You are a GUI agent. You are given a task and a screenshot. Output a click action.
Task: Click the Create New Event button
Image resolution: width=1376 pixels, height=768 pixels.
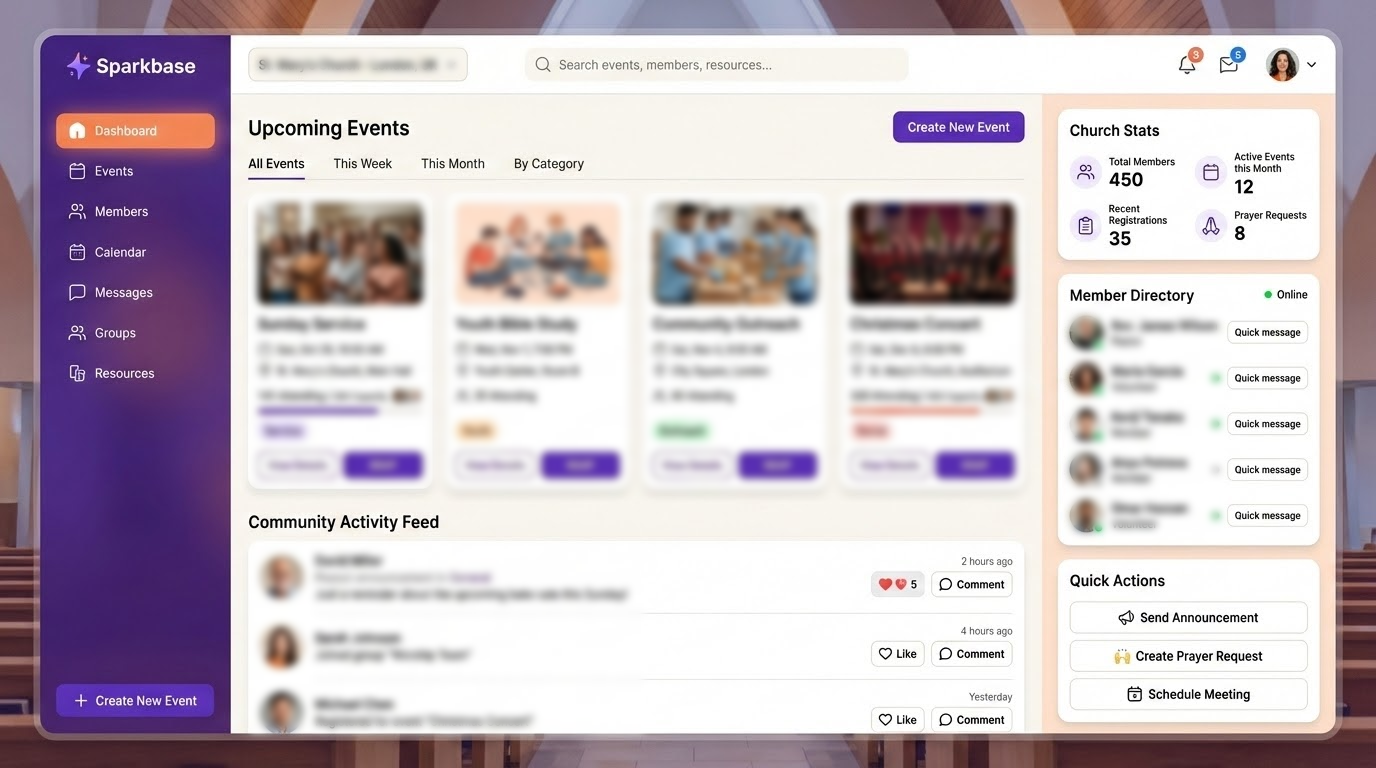[958, 127]
